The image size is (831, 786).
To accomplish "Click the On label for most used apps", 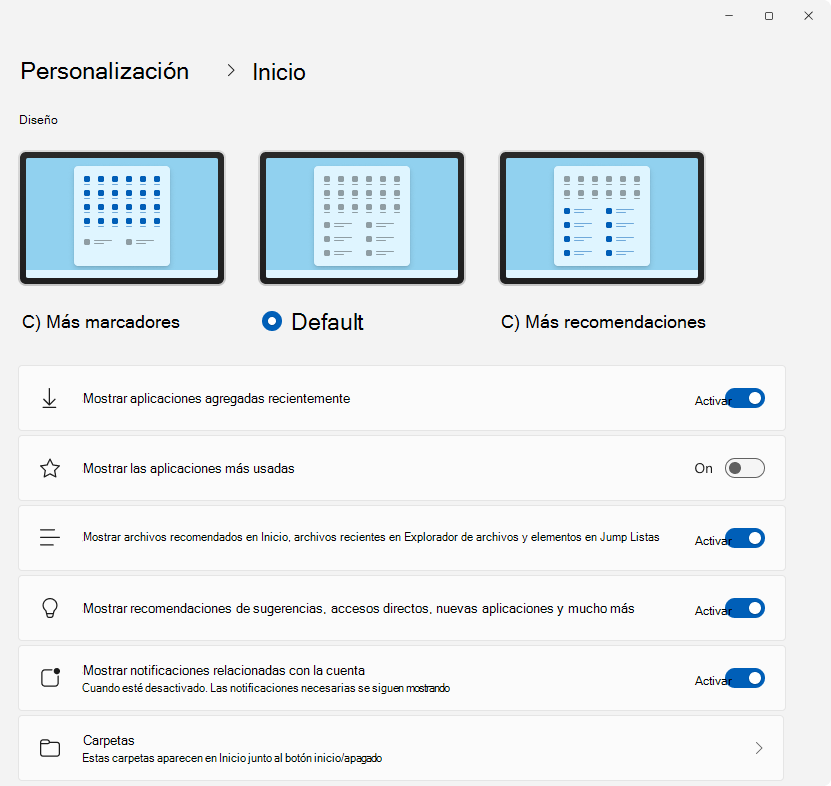I will pyautogui.click(x=703, y=469).
